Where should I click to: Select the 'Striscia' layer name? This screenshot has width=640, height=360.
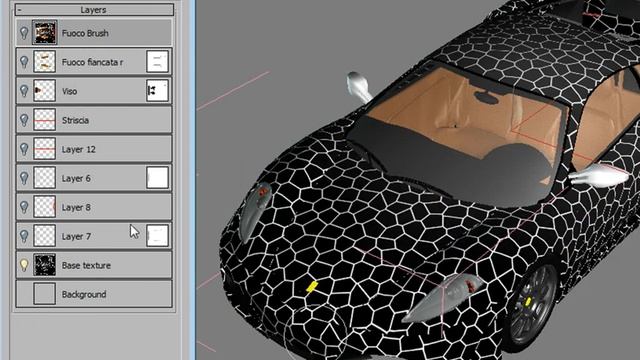click(75, 120)
